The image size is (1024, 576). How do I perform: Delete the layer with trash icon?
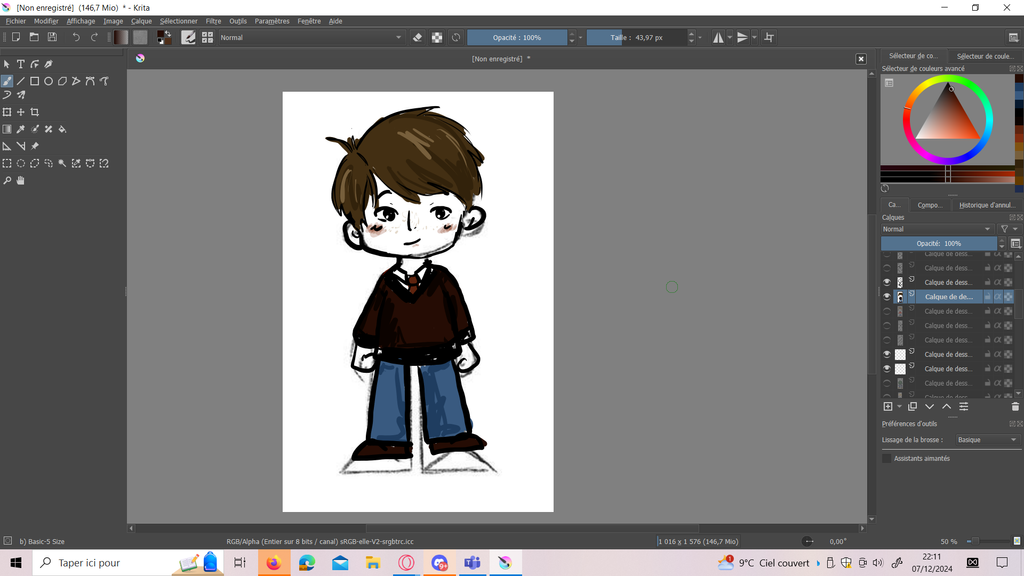click(x=1015, y=407)
